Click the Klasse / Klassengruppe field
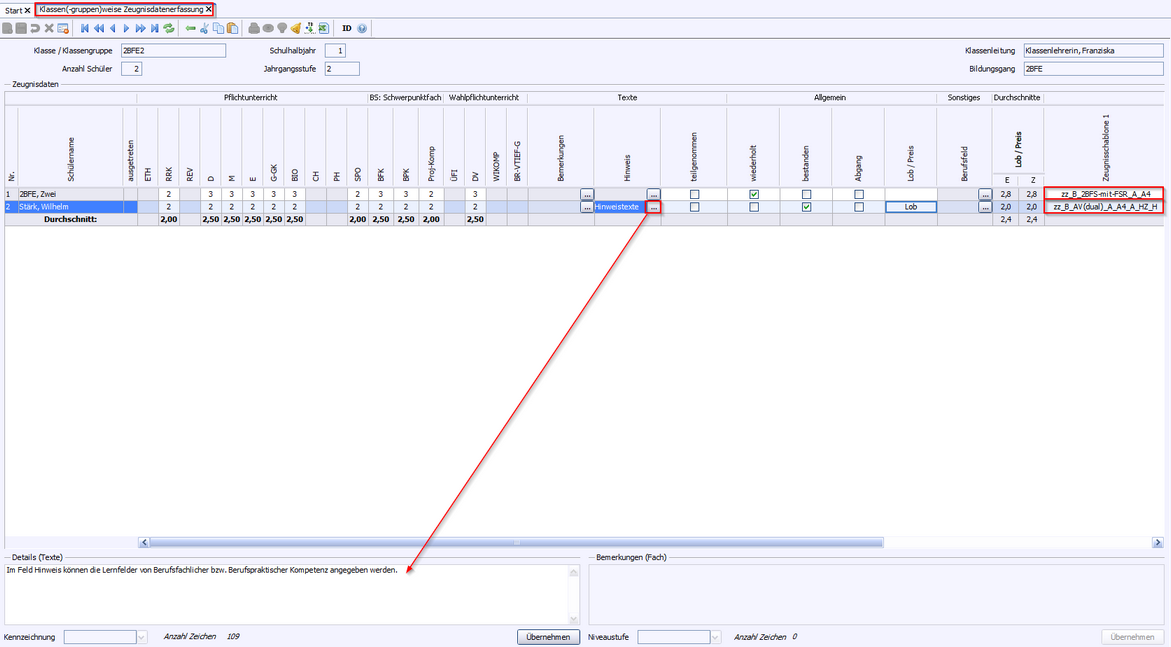 click(x=173, y=50)
